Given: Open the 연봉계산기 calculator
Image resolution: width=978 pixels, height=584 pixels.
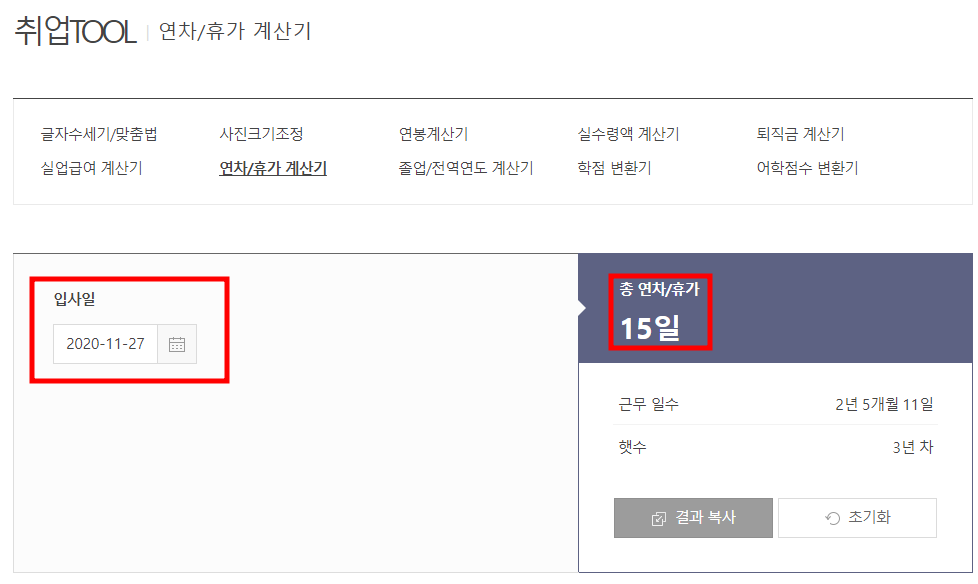Looking at the screenshot, I should (x=432, y=132).
